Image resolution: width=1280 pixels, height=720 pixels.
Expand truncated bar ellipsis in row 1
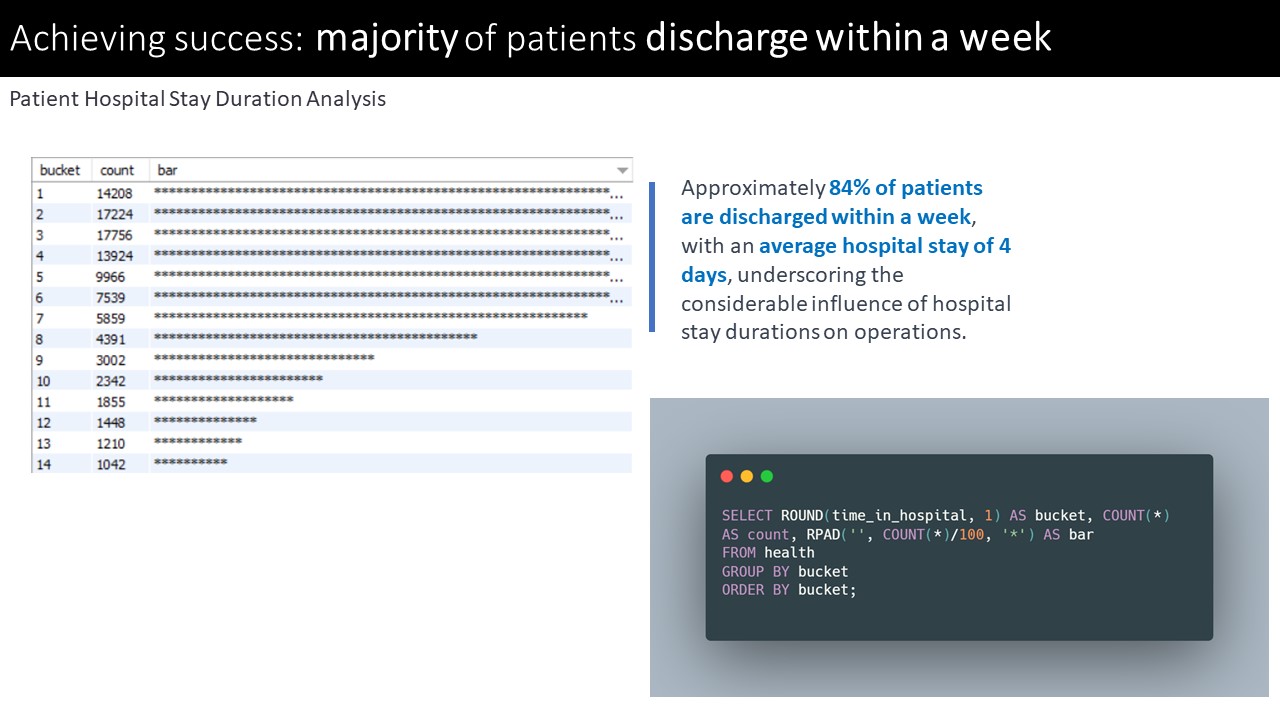(618, 194)
